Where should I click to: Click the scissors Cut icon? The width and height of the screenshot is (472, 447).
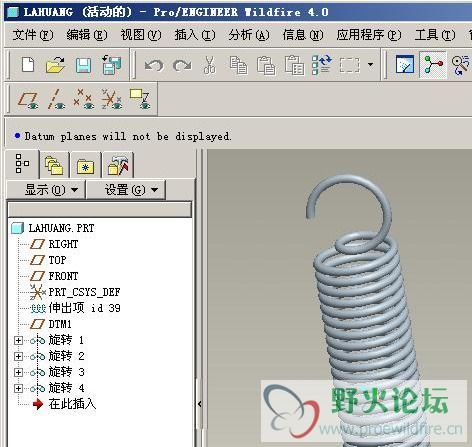point(209,65)
